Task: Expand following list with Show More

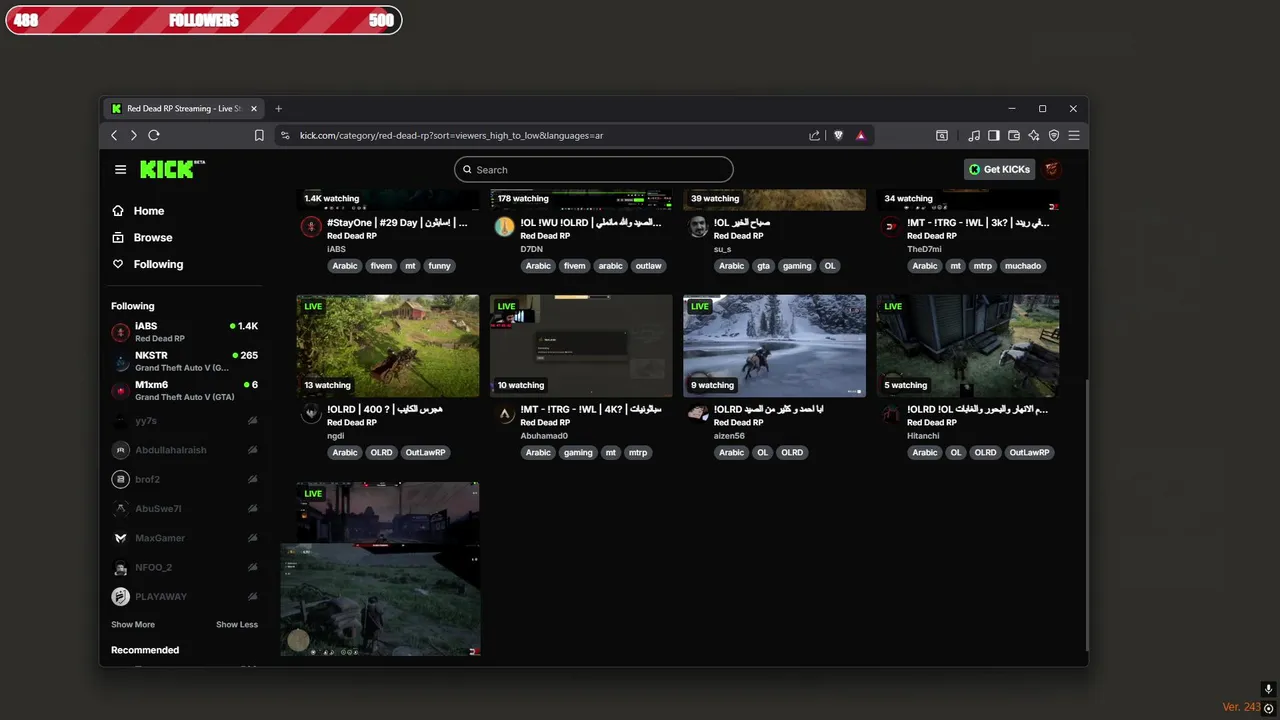Action: pos(133,625)
